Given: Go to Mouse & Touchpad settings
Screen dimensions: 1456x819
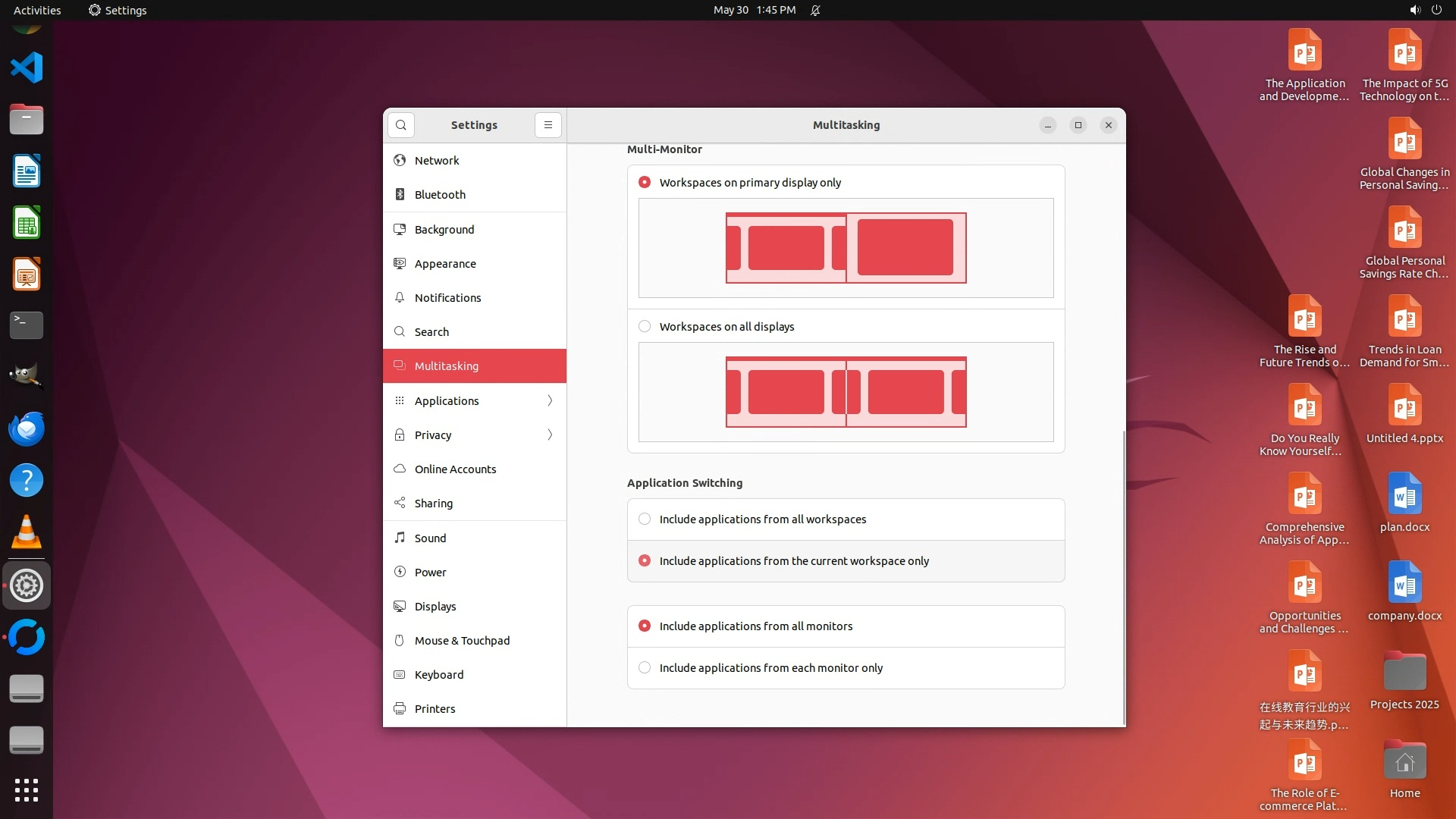Looking at the screenshot, I should (462, 641).
